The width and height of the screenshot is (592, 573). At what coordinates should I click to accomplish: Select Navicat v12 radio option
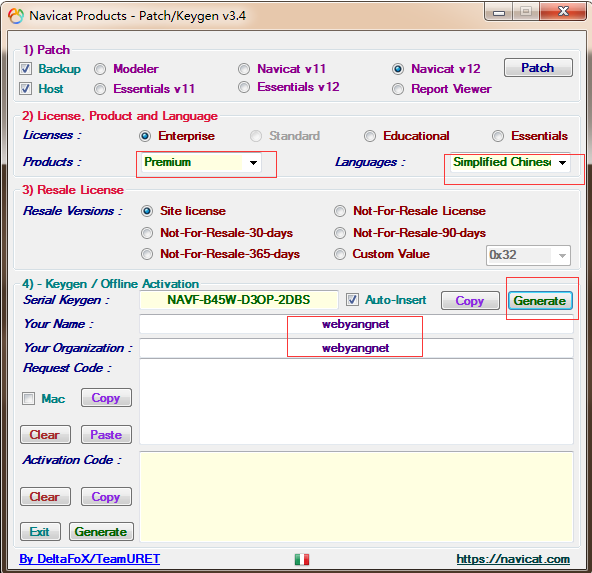[x=398, y=69]
